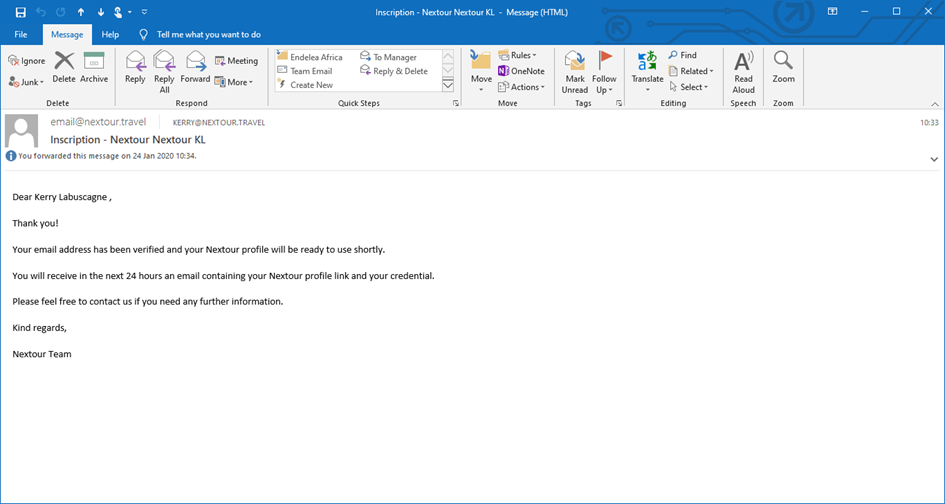This screenshot has height=504, width=945.
Task: Go to Previous Item up arrow
Action: [81, 12]
